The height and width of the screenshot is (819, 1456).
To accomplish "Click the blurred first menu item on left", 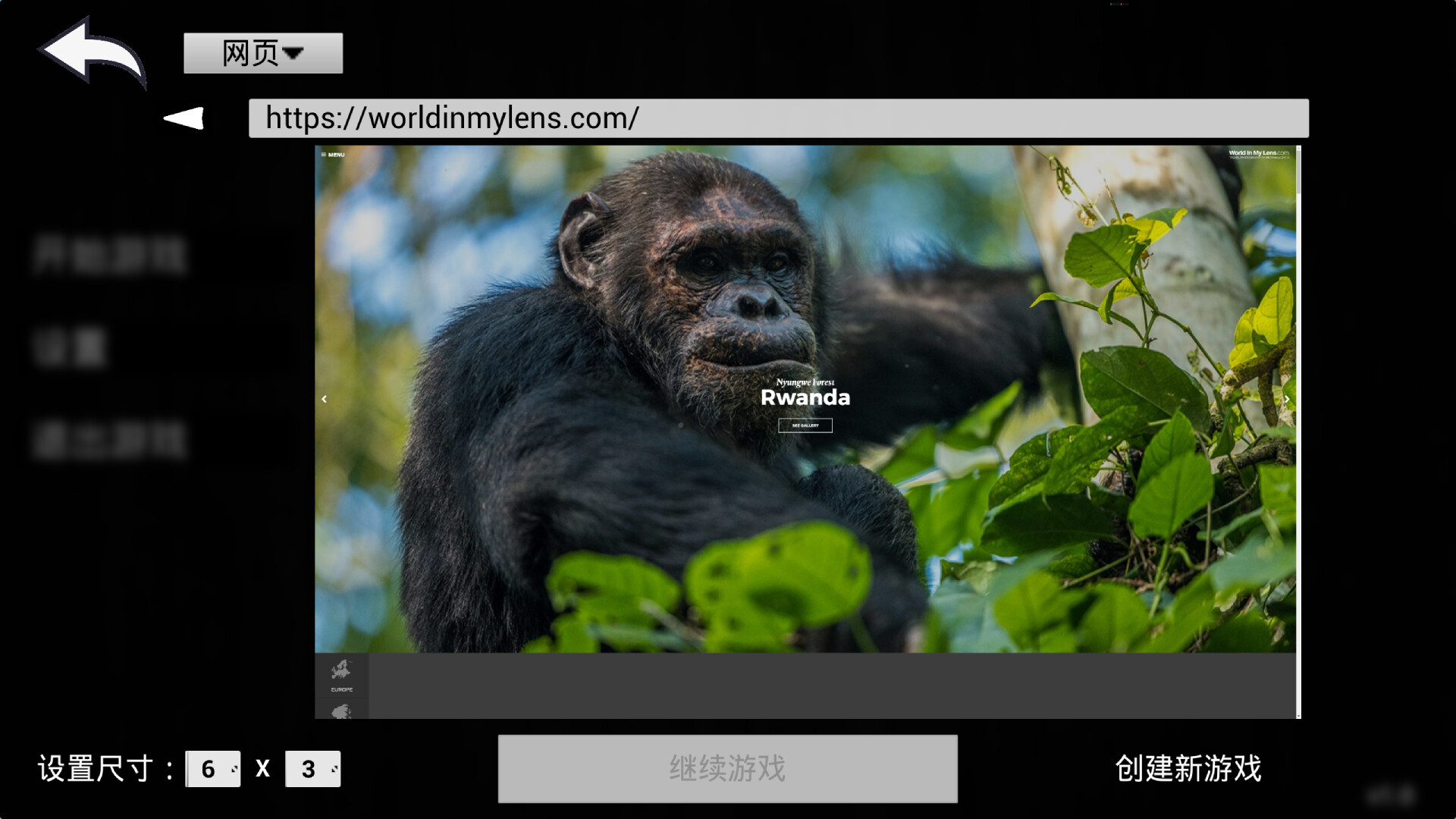I will pyautogui.click(x=110, y=255).
